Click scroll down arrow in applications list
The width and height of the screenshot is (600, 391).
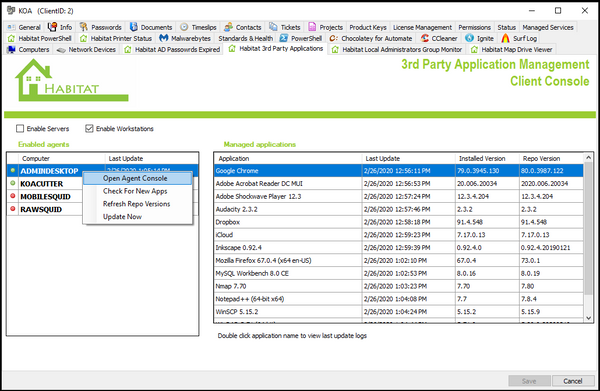[x=589, y=318]
